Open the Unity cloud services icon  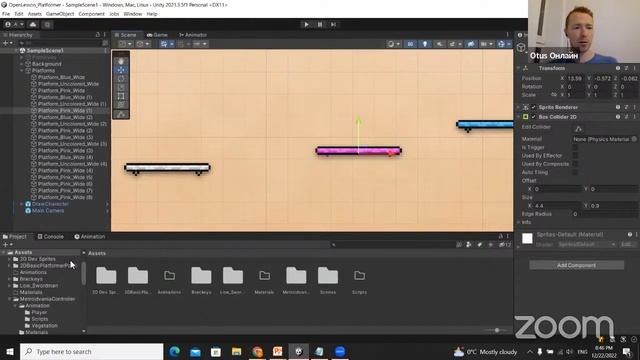click(33, 24)
